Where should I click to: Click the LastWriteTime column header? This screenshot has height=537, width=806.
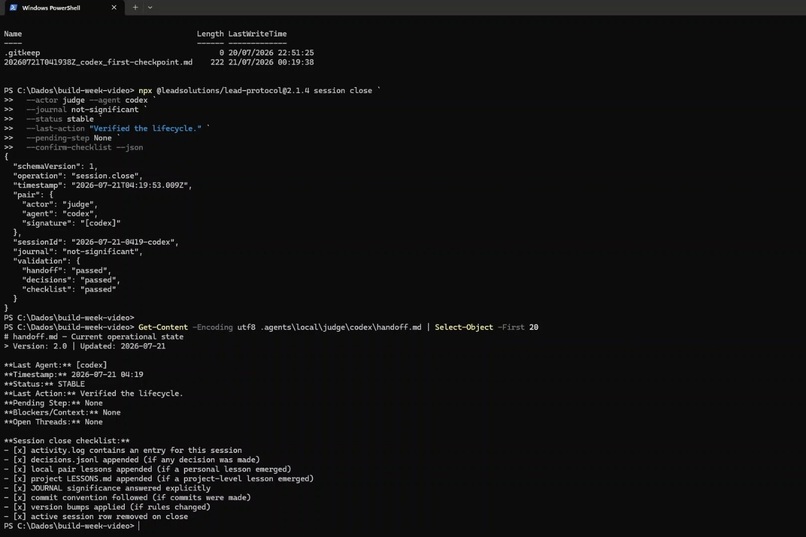[x=258, y=34]
